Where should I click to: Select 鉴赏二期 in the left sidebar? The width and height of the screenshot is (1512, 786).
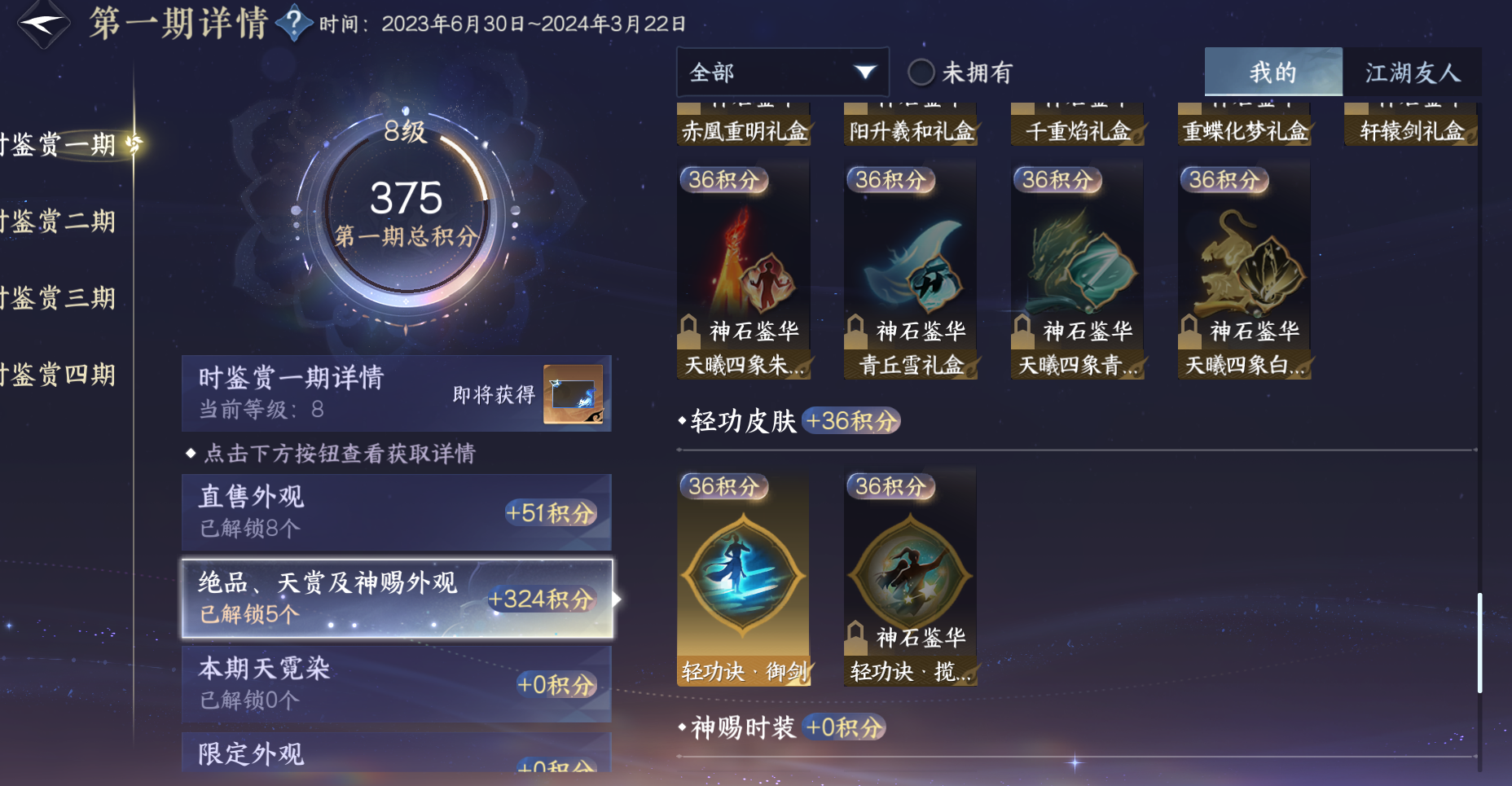(59, 221)
